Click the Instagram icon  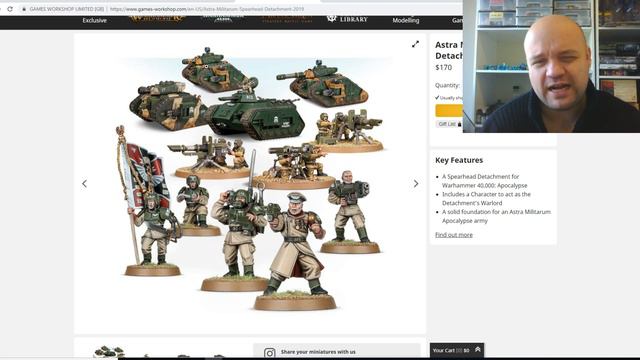269,352
